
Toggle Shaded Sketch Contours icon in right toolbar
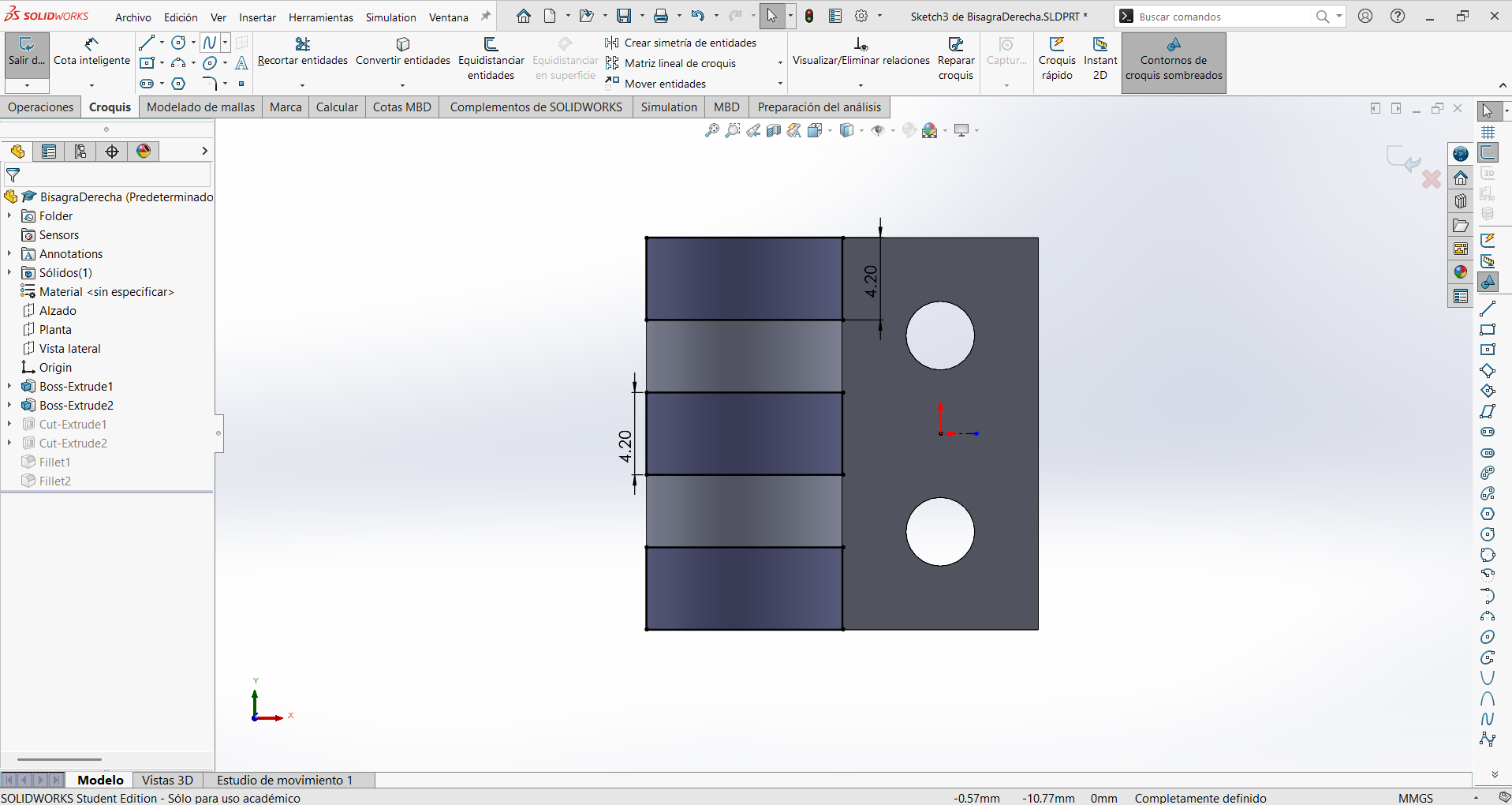pos(1488,282)
